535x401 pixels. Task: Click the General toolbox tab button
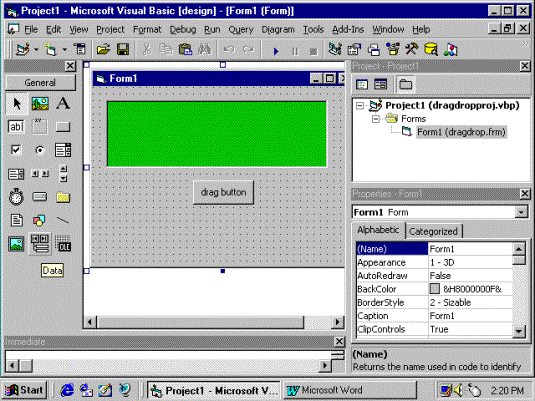click(x=40, y=83)
